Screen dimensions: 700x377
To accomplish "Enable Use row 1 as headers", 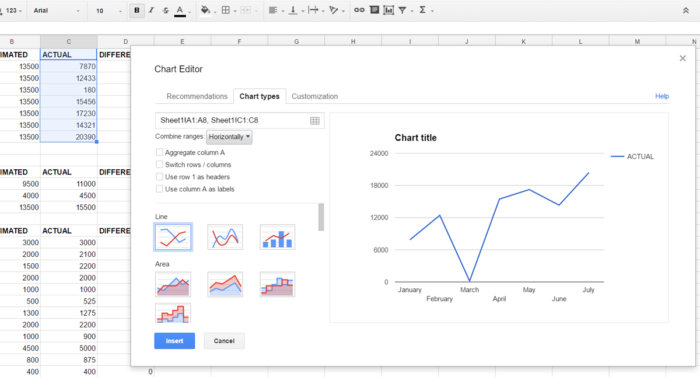I will point(159,176).
